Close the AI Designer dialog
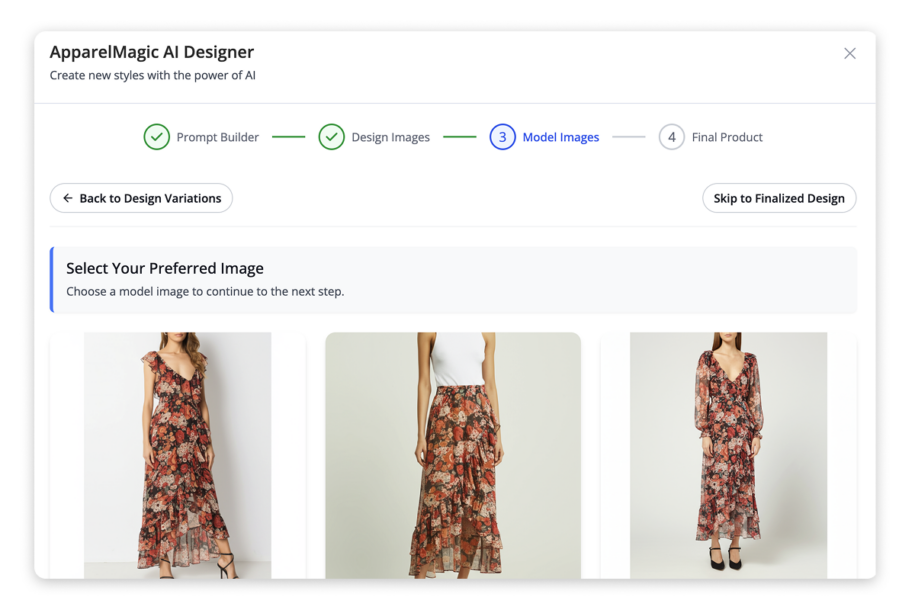The height and width of the screenshot is (610, 915). pos(849,53)
